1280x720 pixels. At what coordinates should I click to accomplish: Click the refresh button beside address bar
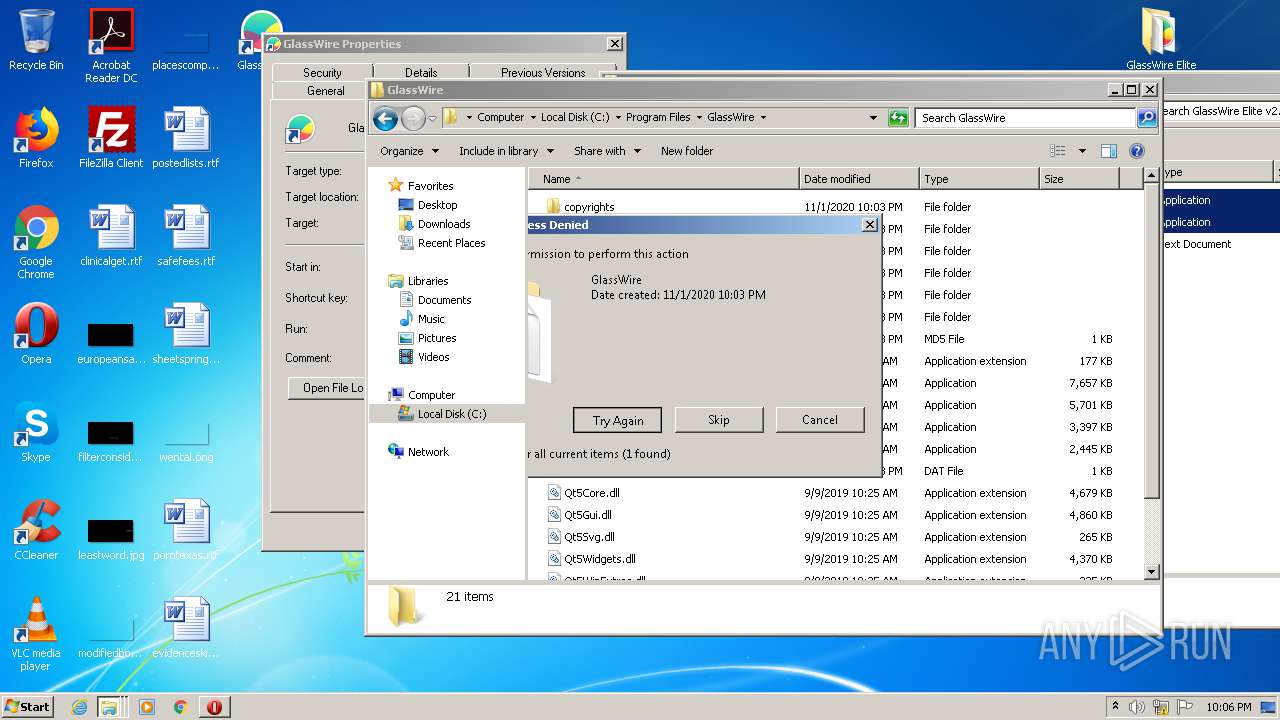[898, 118]
